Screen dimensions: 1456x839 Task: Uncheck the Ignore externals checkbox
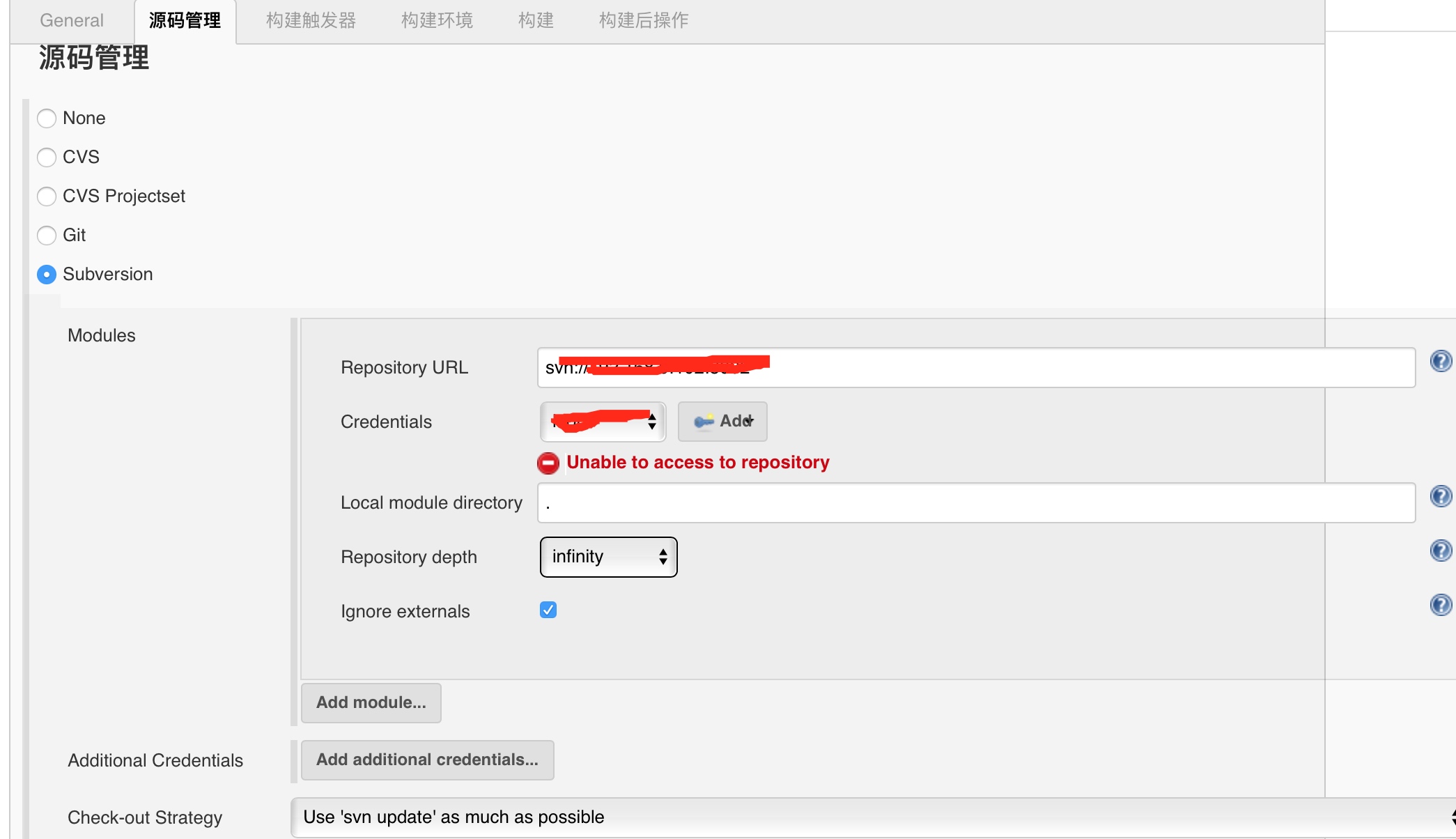(548, 610)
